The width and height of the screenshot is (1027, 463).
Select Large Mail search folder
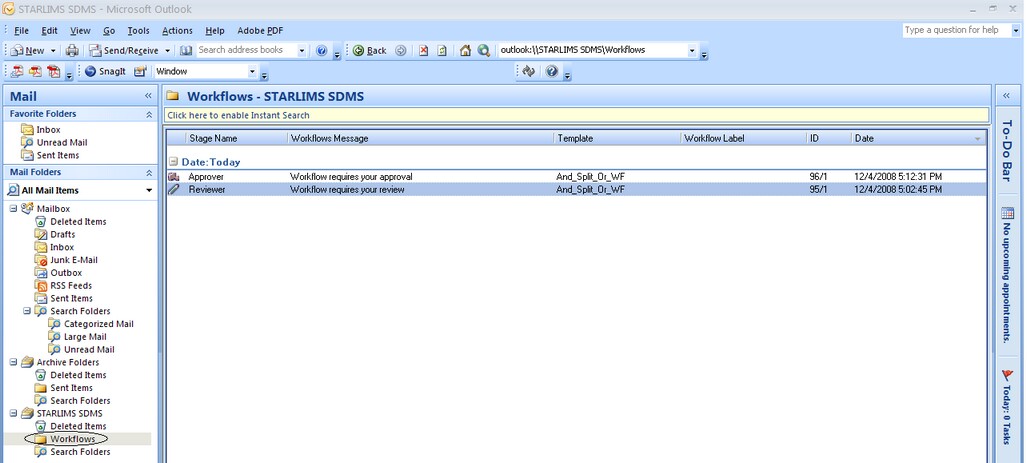tap(84, 337)
